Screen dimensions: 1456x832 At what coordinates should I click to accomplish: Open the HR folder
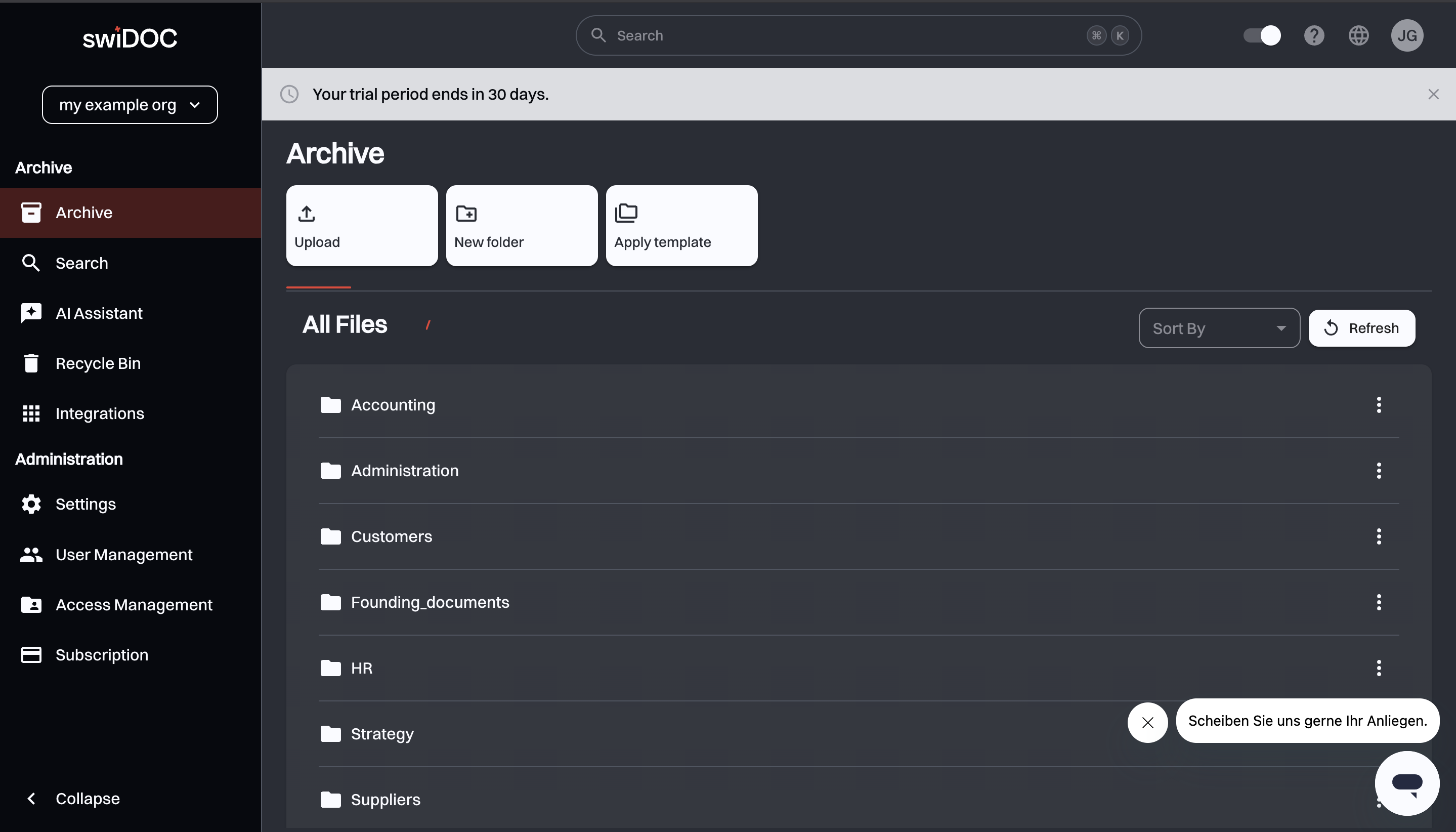(x=859, y=668)
